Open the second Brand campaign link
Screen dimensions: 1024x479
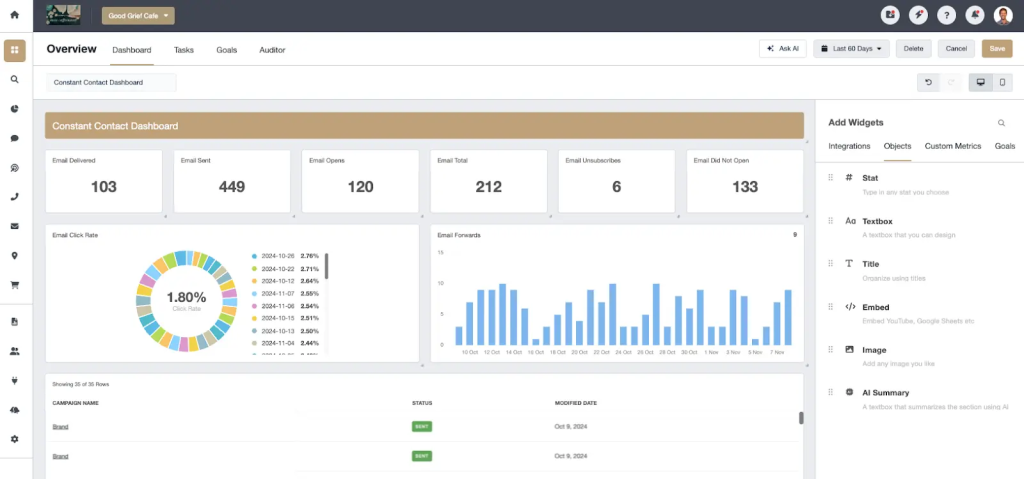[60, 456]
